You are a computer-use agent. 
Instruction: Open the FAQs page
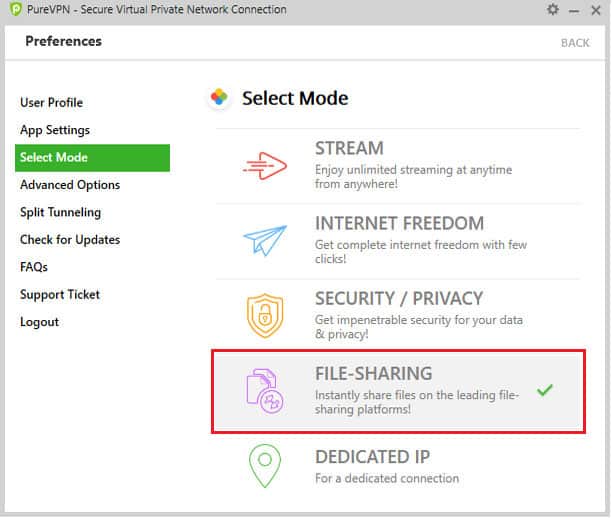click(x=34, y=267)
